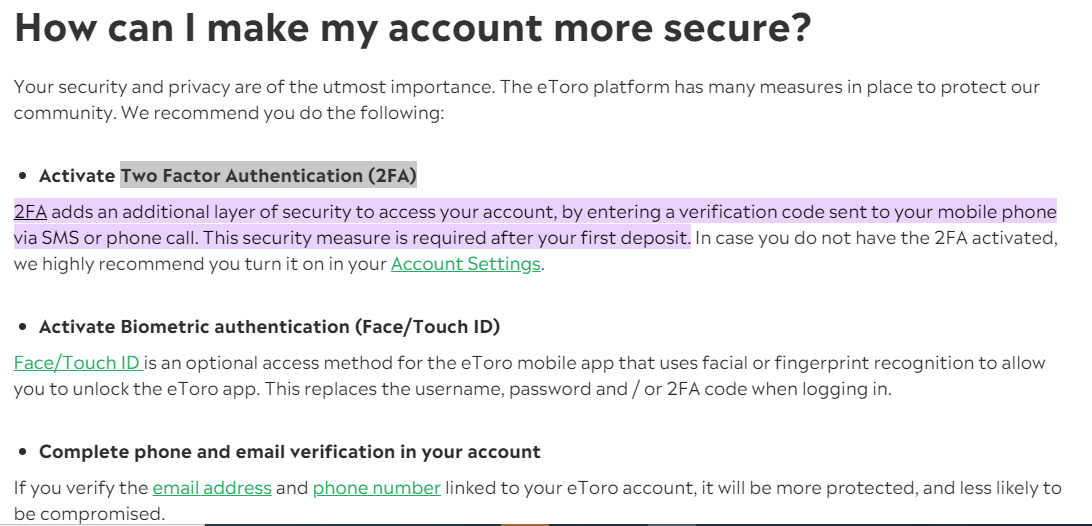
Task: Click the 'If you verify the' text
Action: 81,488
